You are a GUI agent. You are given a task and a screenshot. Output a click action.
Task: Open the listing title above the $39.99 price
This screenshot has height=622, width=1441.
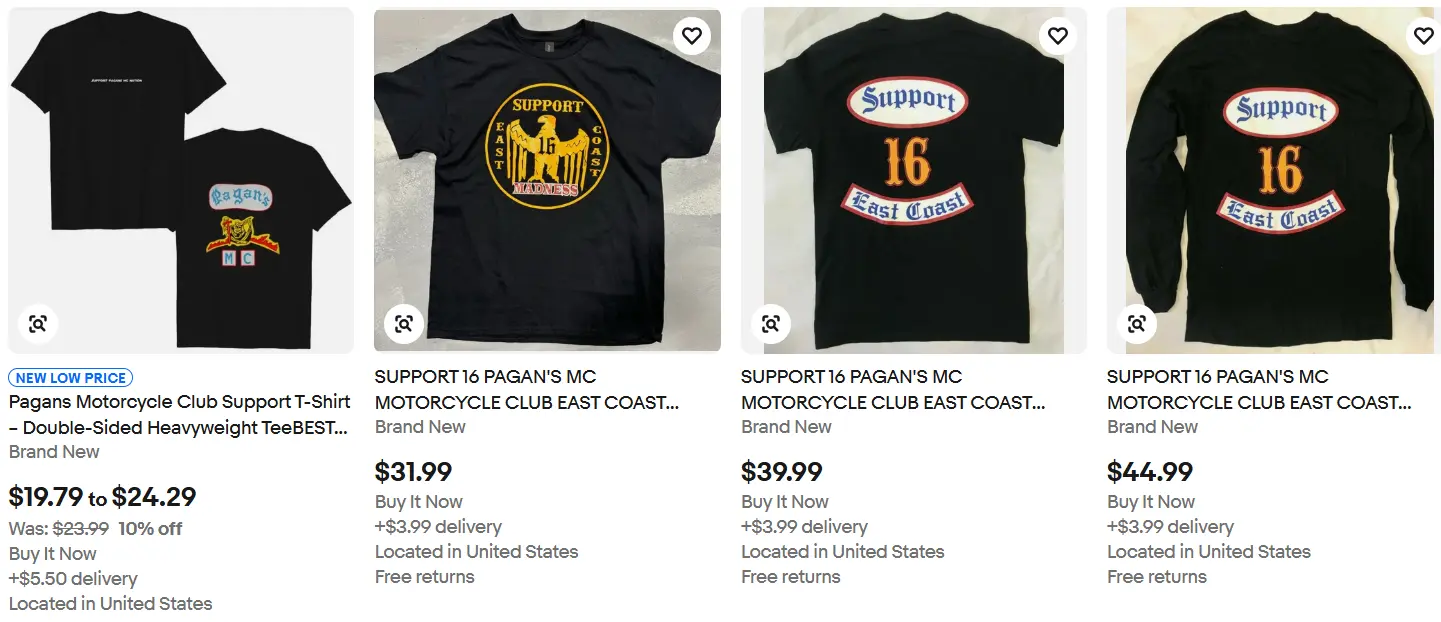point(892,390)
